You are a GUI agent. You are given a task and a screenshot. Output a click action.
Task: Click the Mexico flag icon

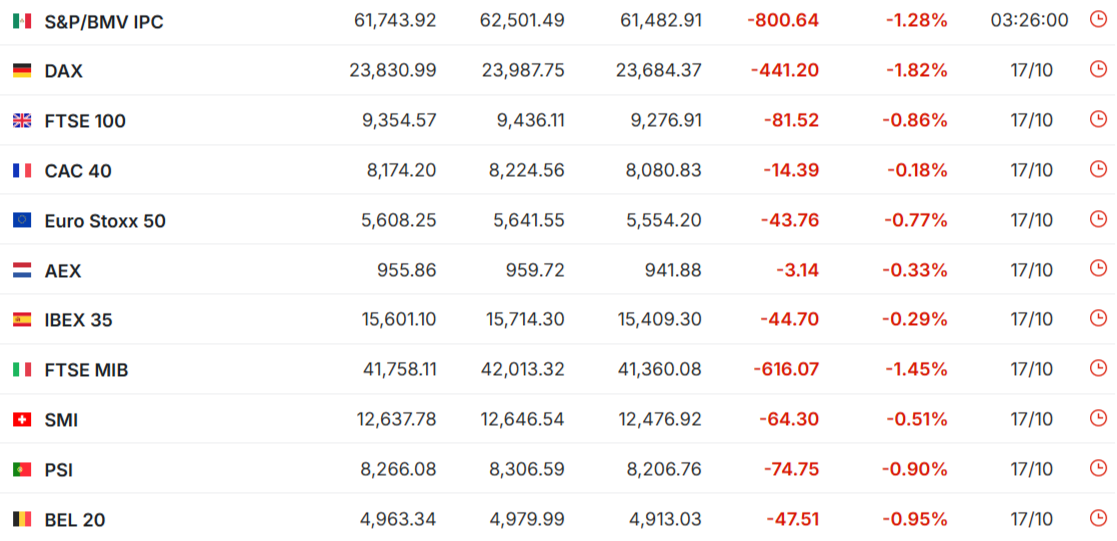[22, 21]
